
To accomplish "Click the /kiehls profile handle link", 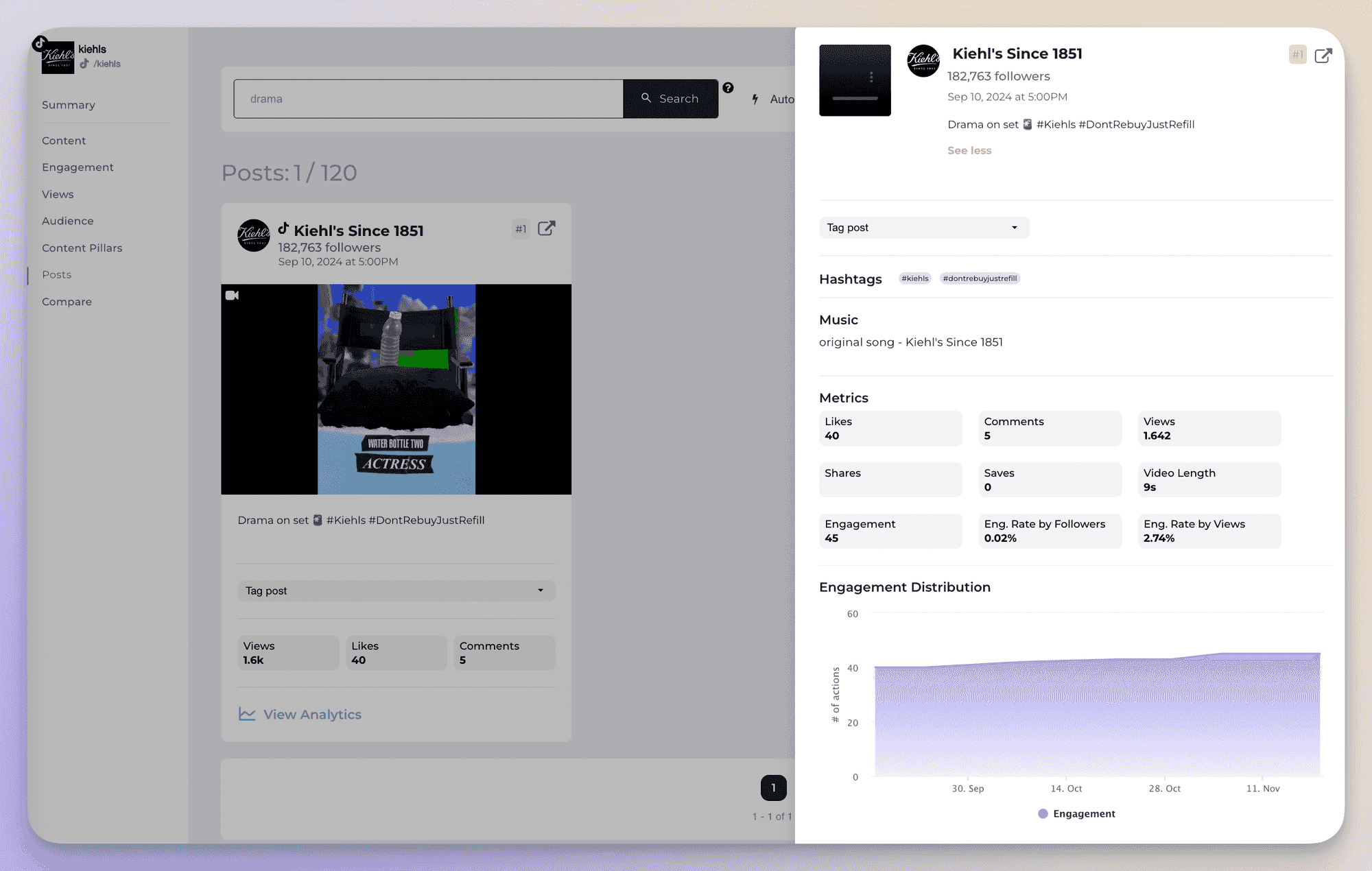I will (107, 64).
